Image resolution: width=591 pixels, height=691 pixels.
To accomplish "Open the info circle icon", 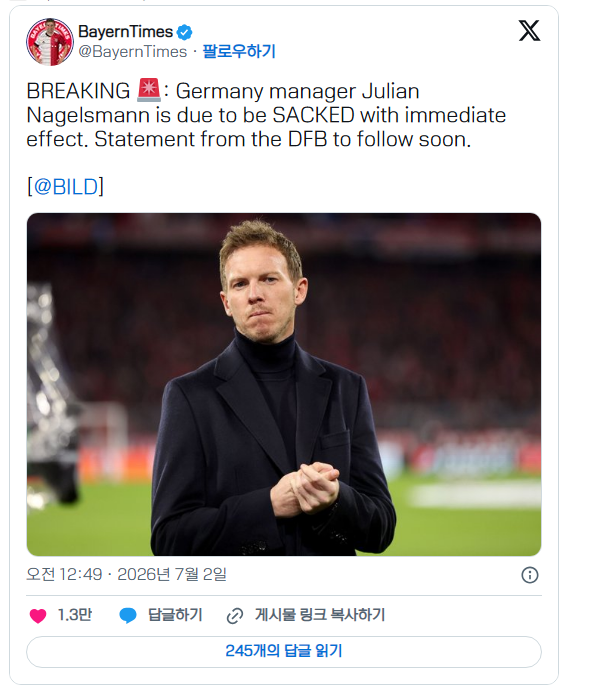I will coord(530,575).
